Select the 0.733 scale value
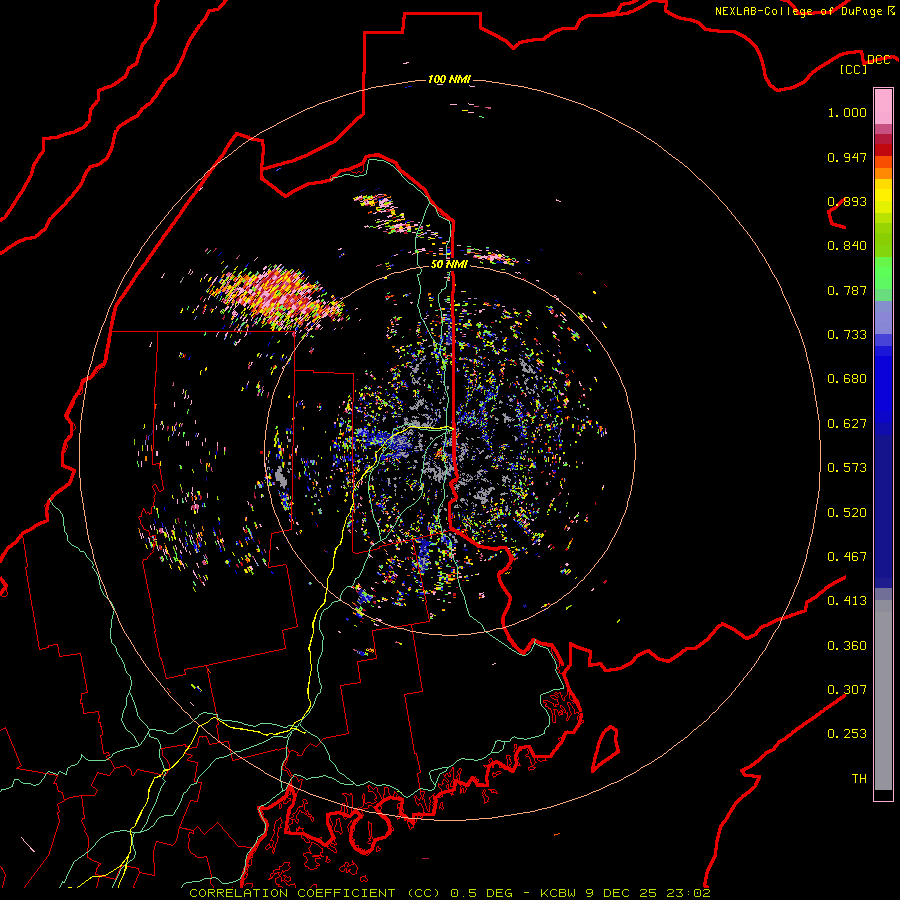 coord(847,335)
